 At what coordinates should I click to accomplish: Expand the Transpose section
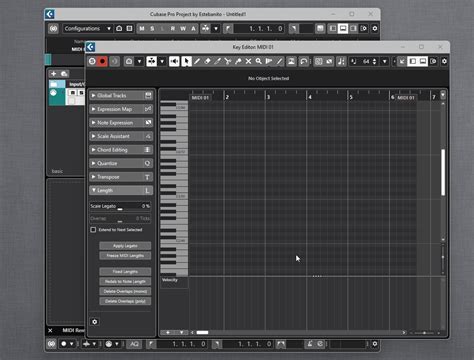(121, 177)
